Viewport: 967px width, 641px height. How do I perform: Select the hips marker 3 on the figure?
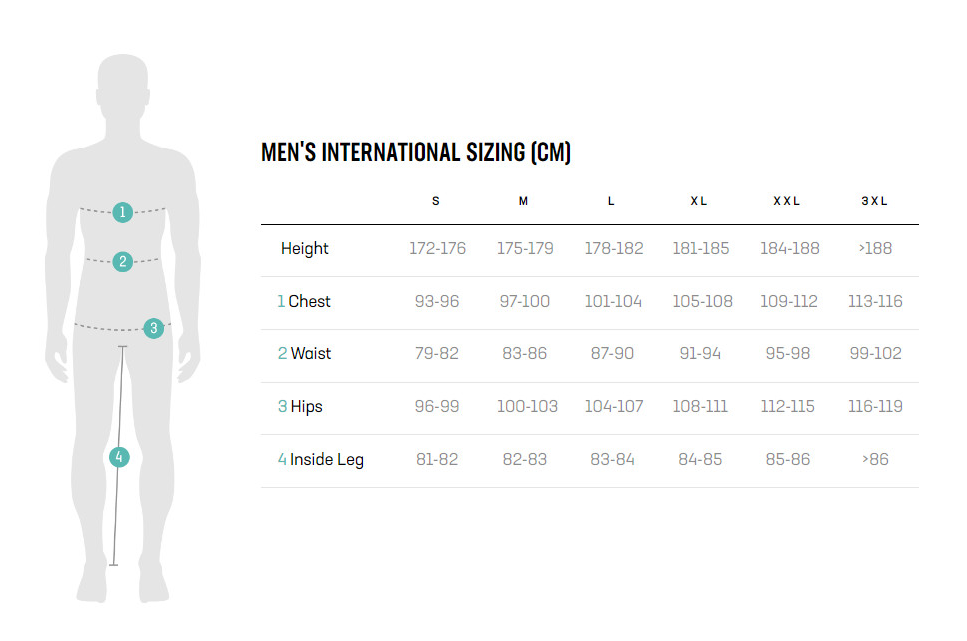coord(154,328)
